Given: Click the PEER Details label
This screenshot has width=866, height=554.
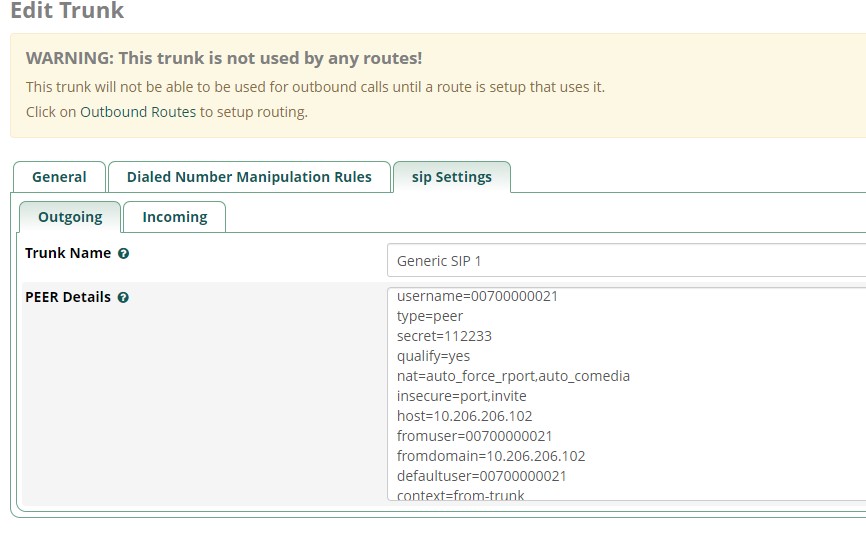Looking at the screenshot, I should (x=68, y=297).
